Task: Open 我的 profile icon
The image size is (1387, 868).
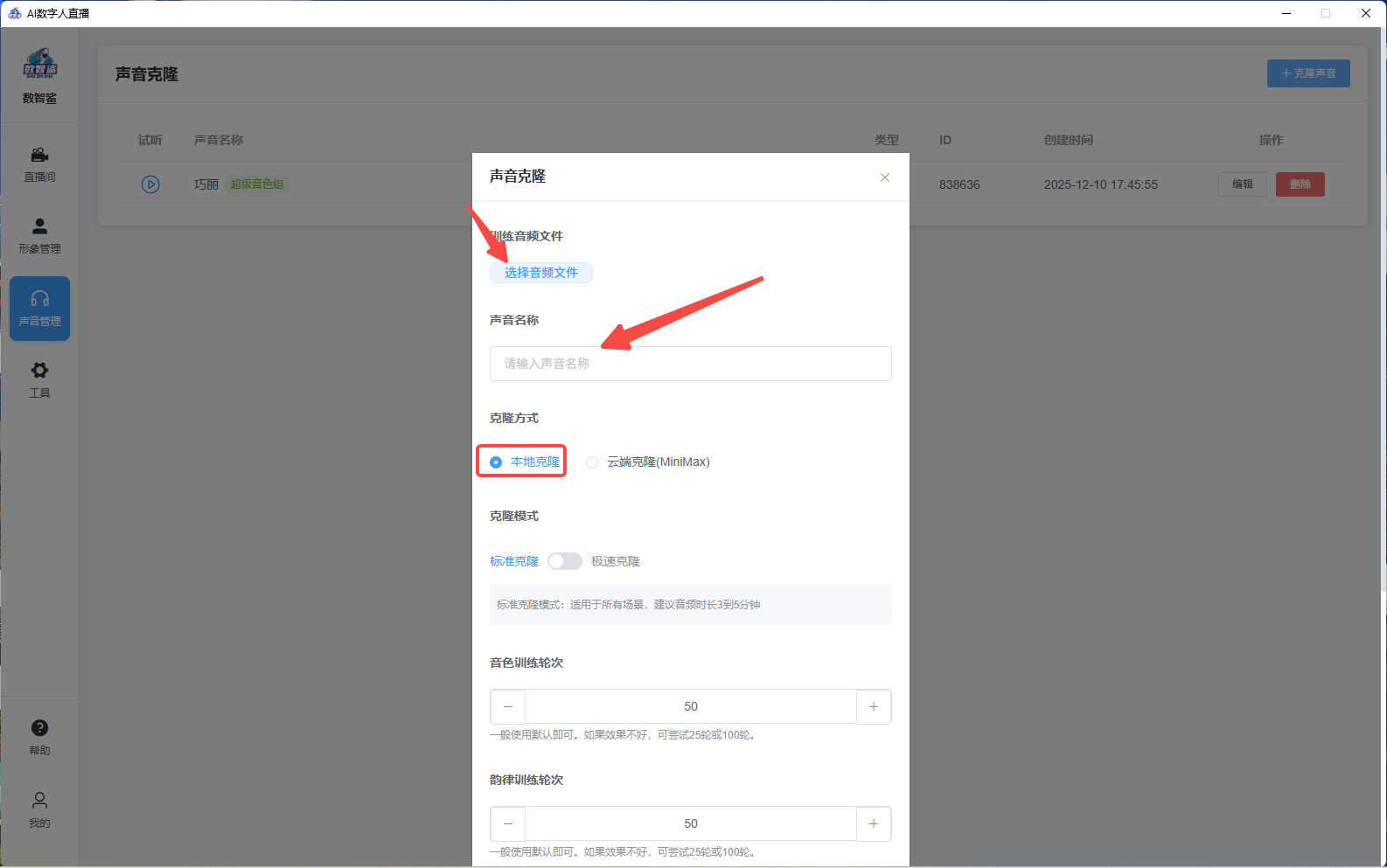Action: pyautogui.click(x=39, y=800)
